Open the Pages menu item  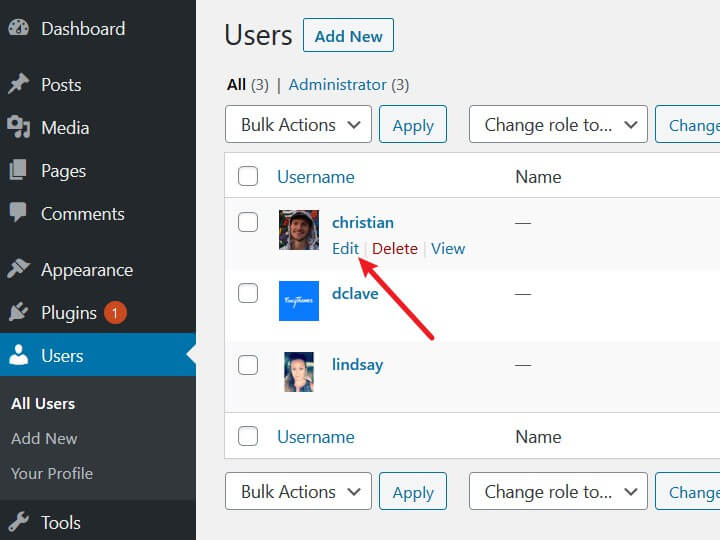(63, 171)
